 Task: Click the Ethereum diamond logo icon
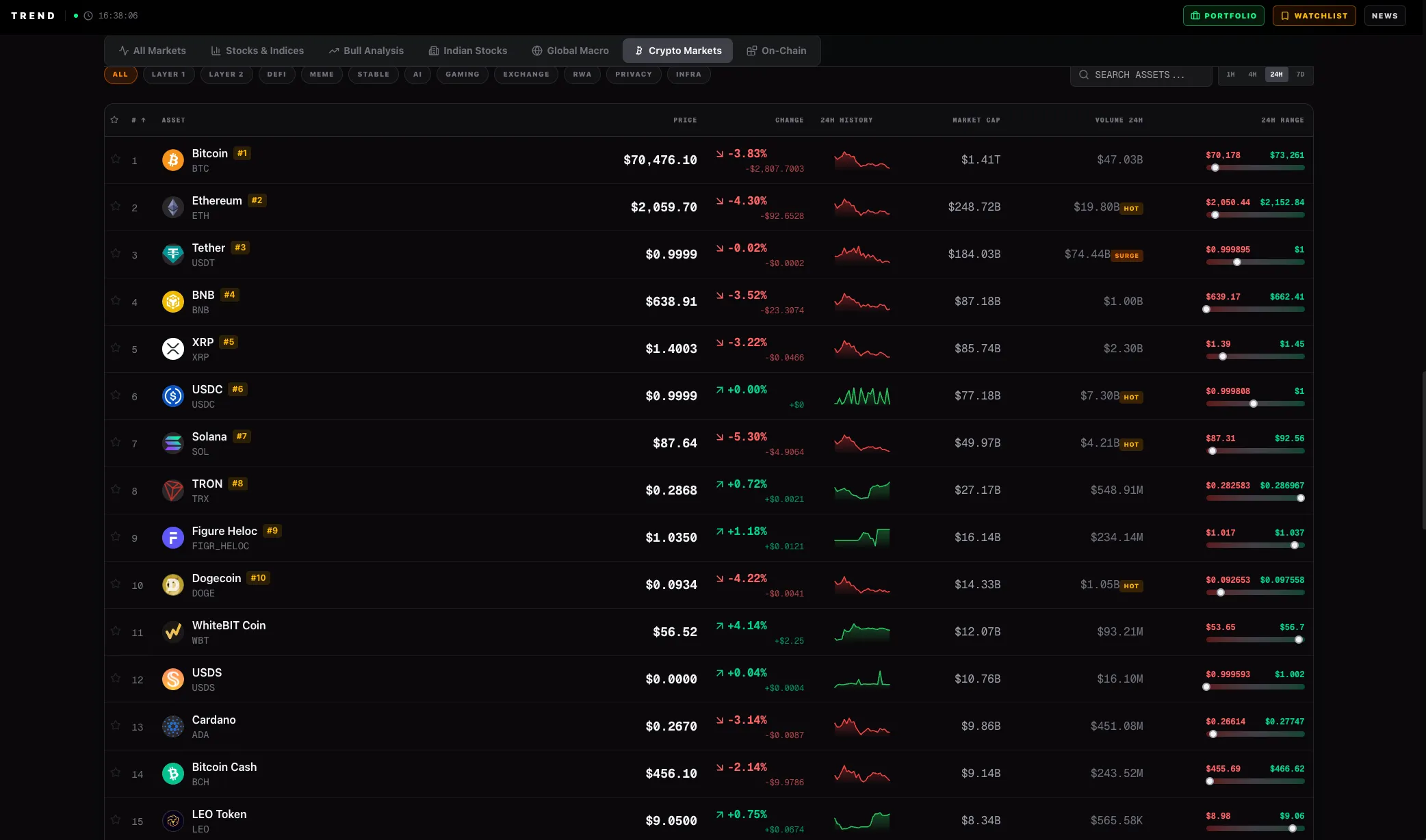tap(173, 207)
